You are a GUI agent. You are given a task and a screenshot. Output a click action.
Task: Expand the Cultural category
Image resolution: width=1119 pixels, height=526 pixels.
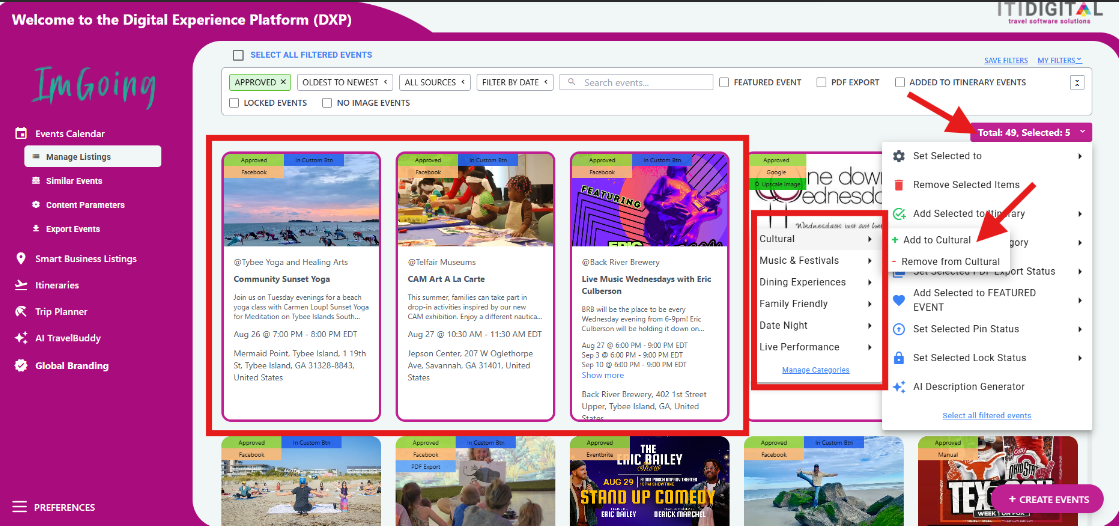[x=815, y=239]
